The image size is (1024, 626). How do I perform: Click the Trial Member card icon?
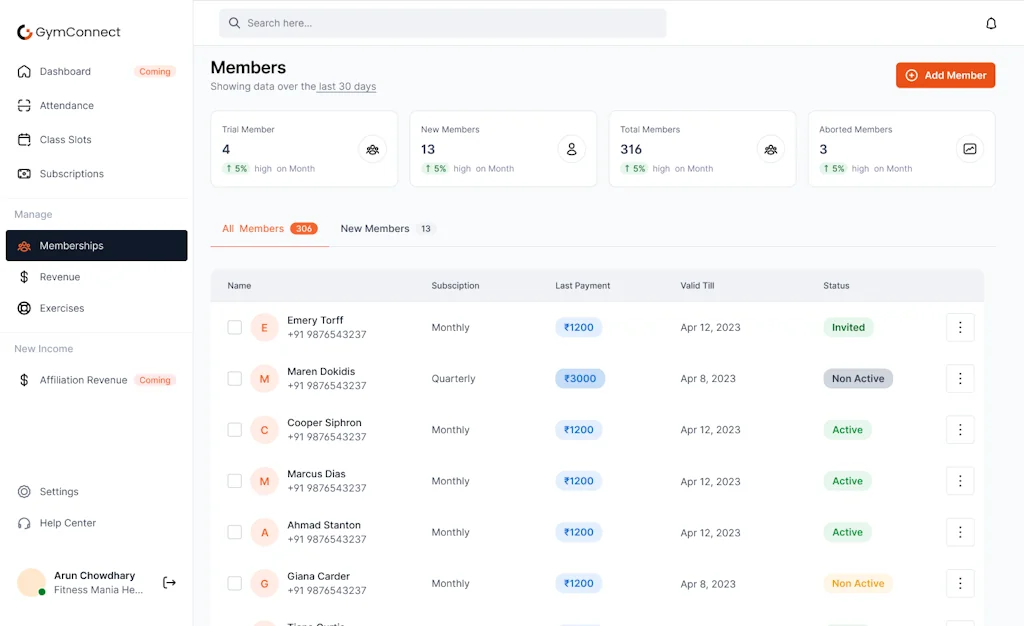pyautogui.click(x=372, y=149)
